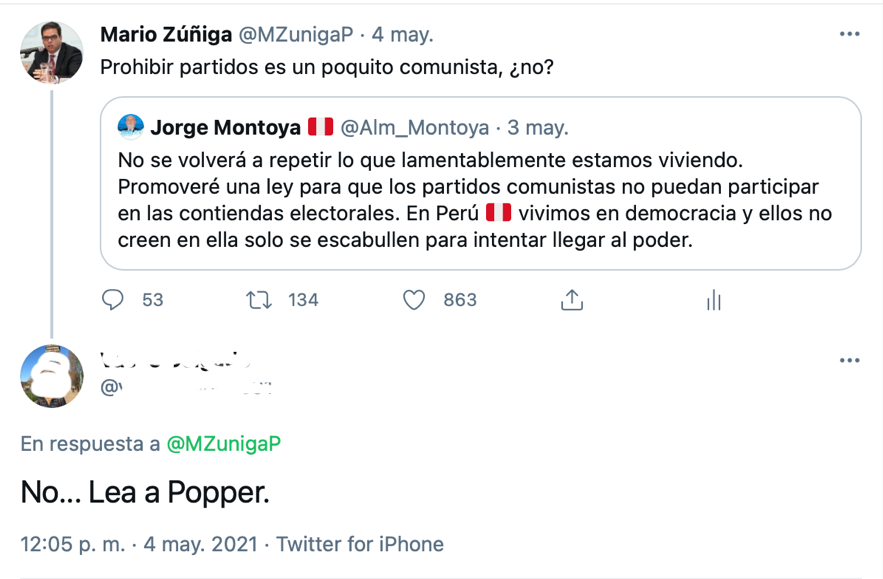This screenshot has width=883, height=579.
Task: Click the 4 may. timestamp on Mario's tweet
Action: [403, 35]
